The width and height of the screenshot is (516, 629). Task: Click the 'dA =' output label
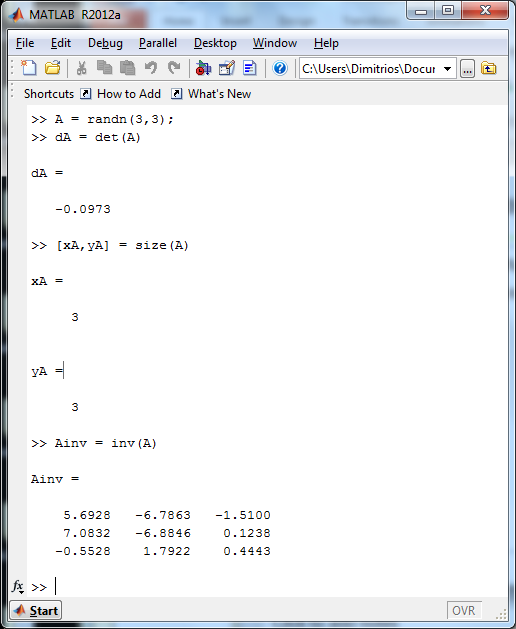tap(47, 173)
